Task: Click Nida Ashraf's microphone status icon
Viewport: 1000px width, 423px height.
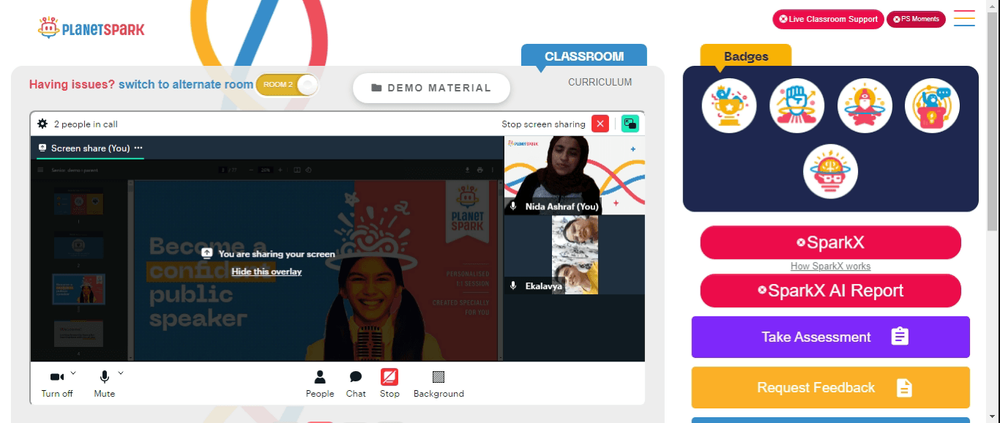Action: [513, 206]
